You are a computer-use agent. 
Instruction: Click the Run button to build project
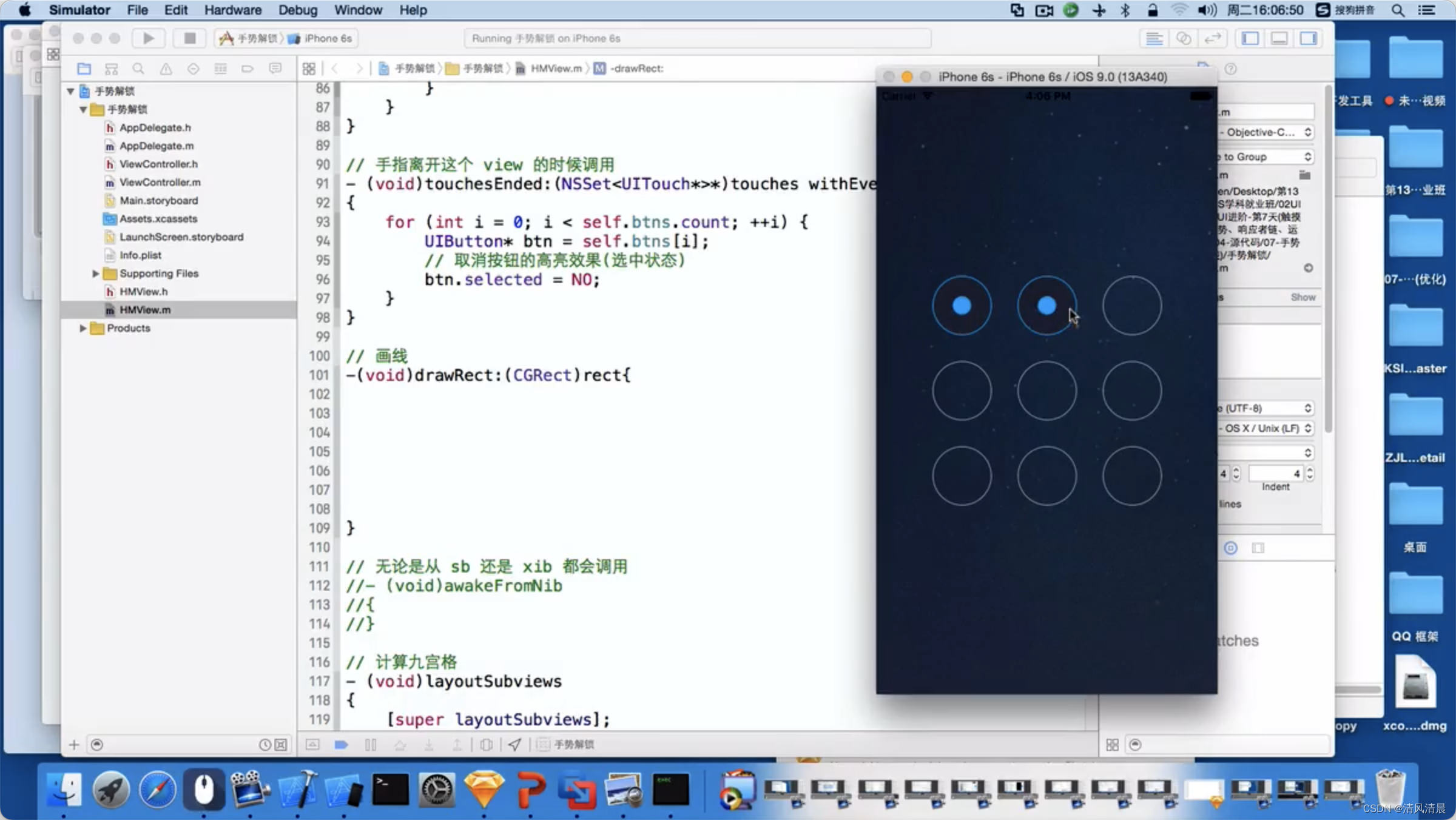tap(147, 38)
